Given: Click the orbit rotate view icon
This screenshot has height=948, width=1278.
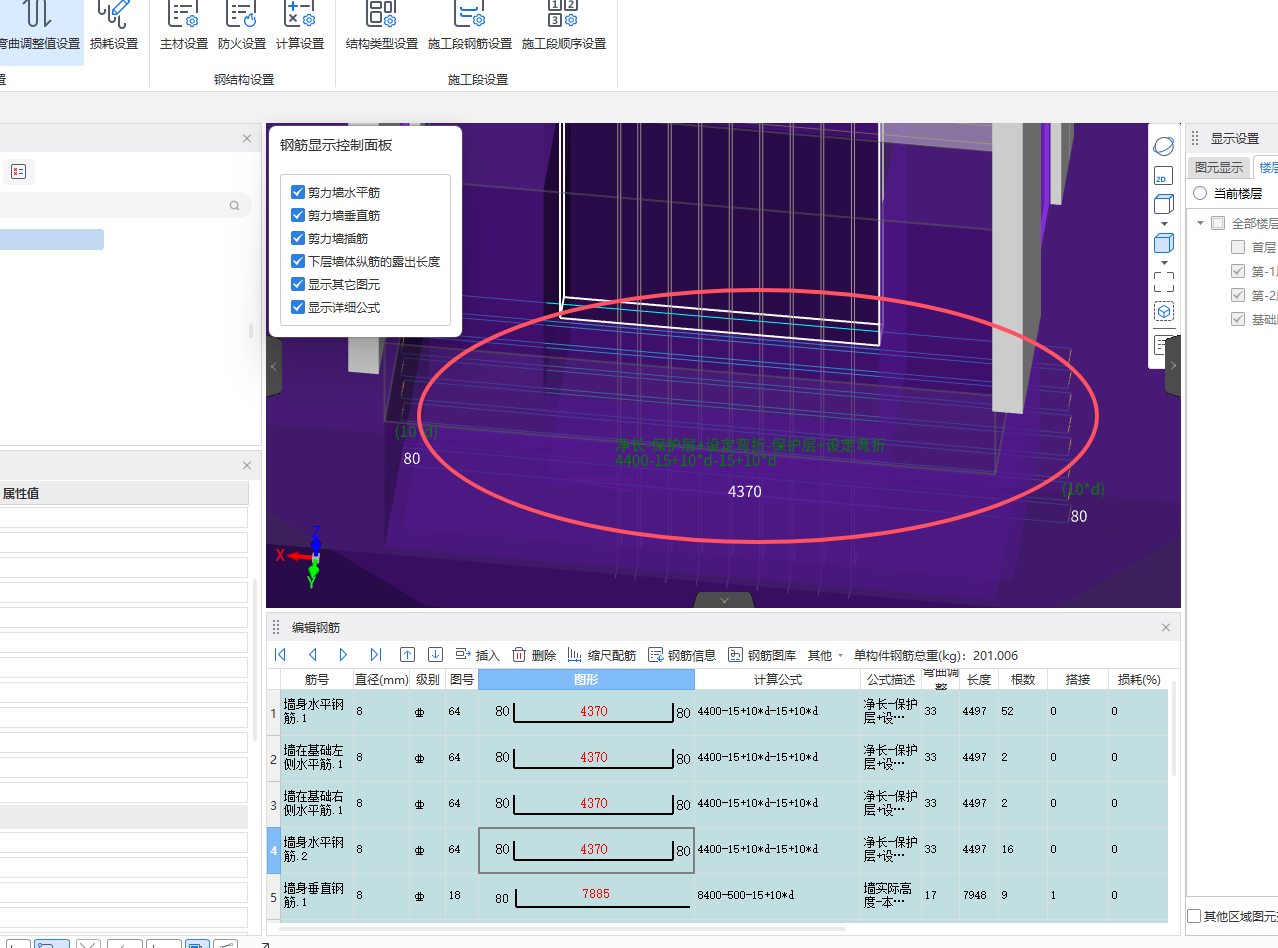Looking at the screenshot, I should (1163, 146).
